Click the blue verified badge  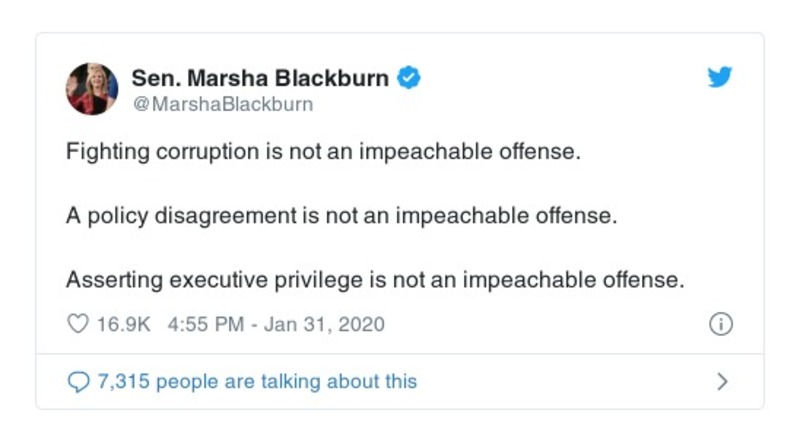coord(409,77)
